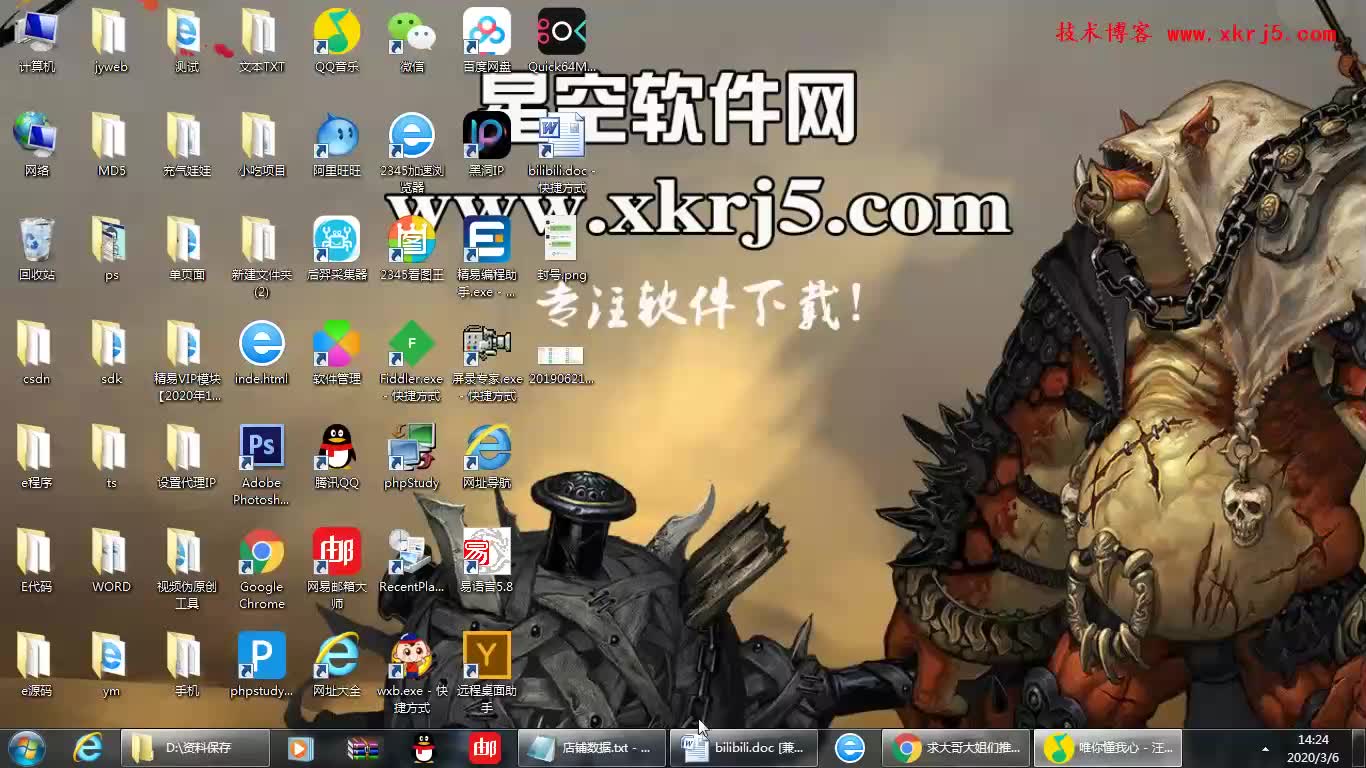
Task: Launch 微信 desktop shortcut
Action: (x=412, y=40)
